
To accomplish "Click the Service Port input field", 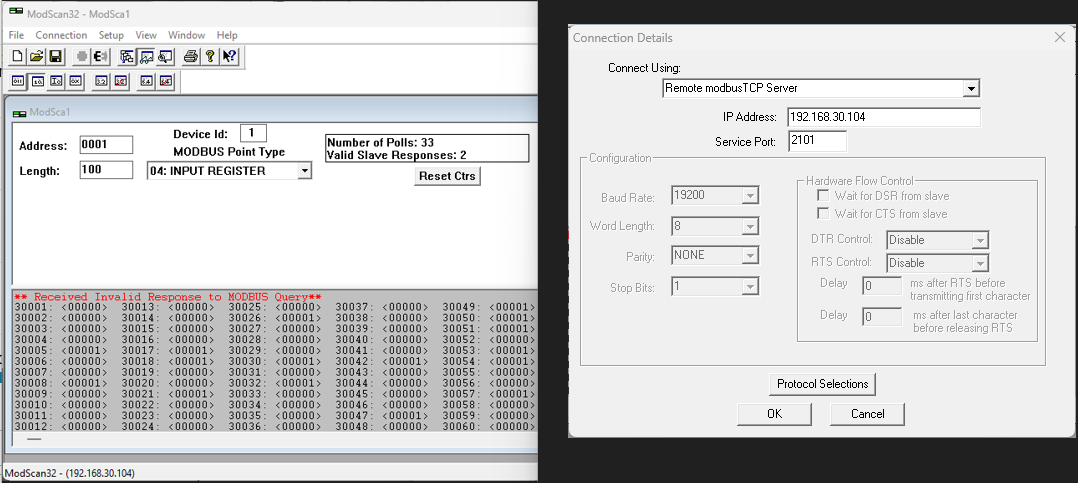I will tap(816, 141).
